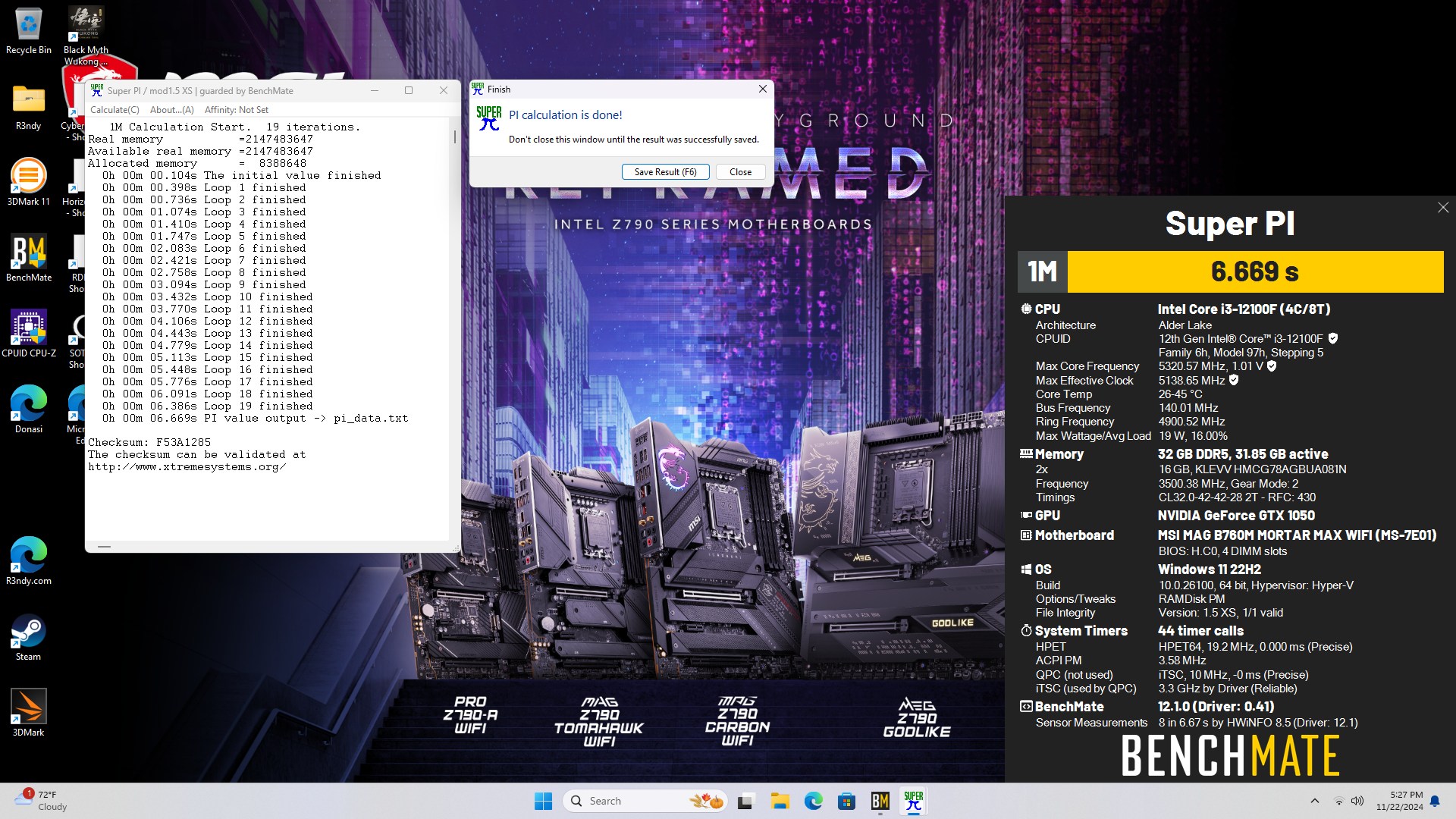This screenshot has width=1456, height=819.
Task: Click the verified shield icon next to the CPUID value
Action: click(1333, 339)
